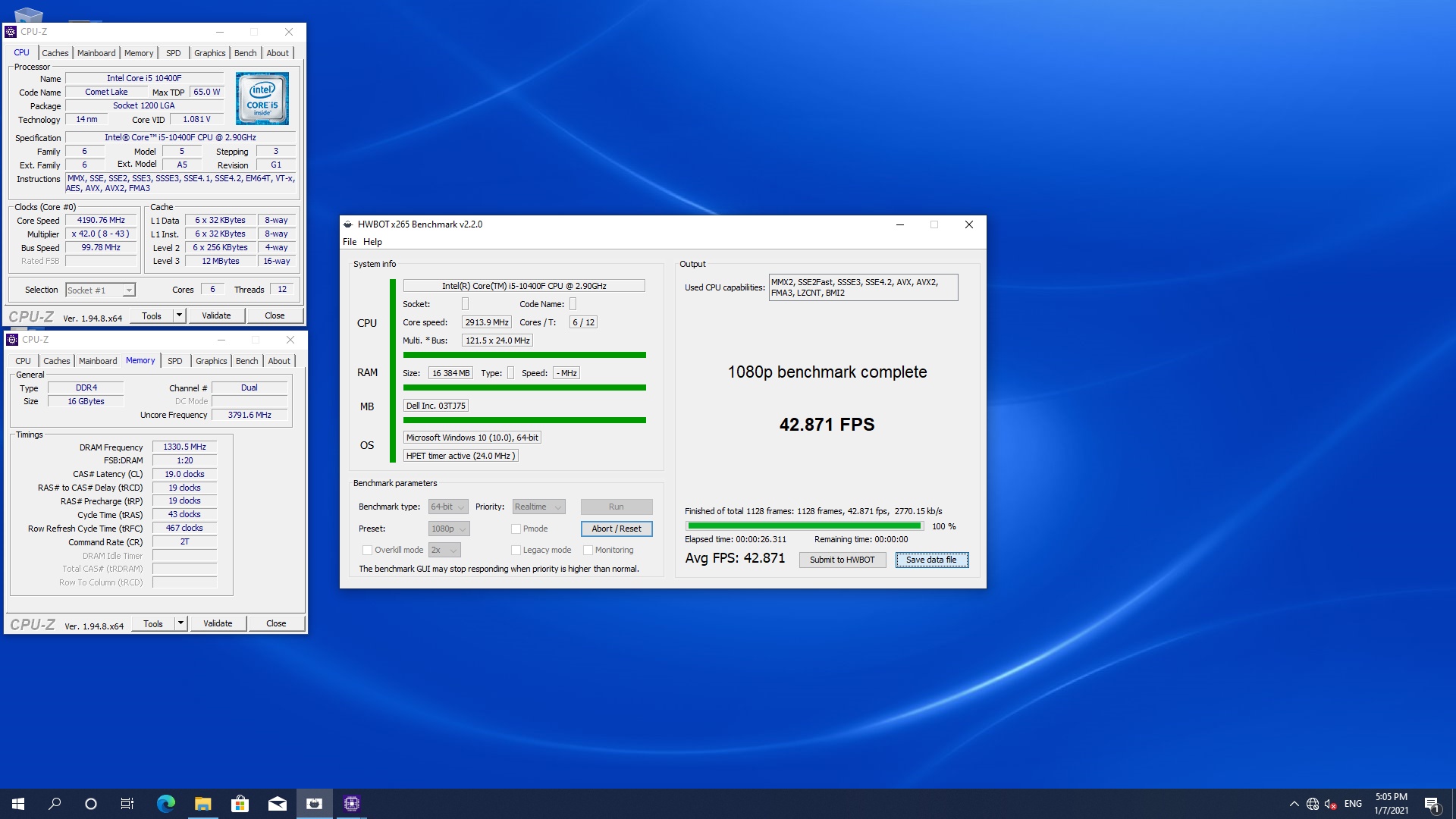Image resolution: width=1456 pixels, height=819 pixels.
Task: Open the About tab in the top CPU-Z window
Action: click(x=278, y=53)
